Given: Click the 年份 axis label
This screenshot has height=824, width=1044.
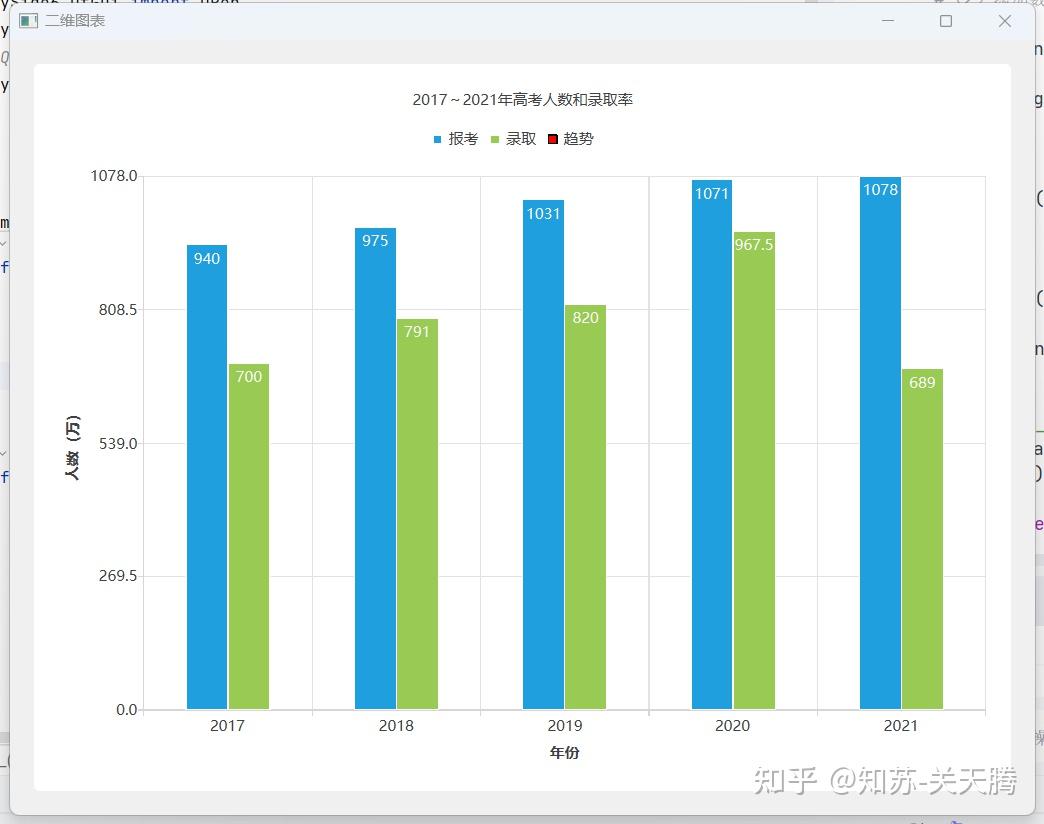Looking at the screenshot, I should pos(564,752).
